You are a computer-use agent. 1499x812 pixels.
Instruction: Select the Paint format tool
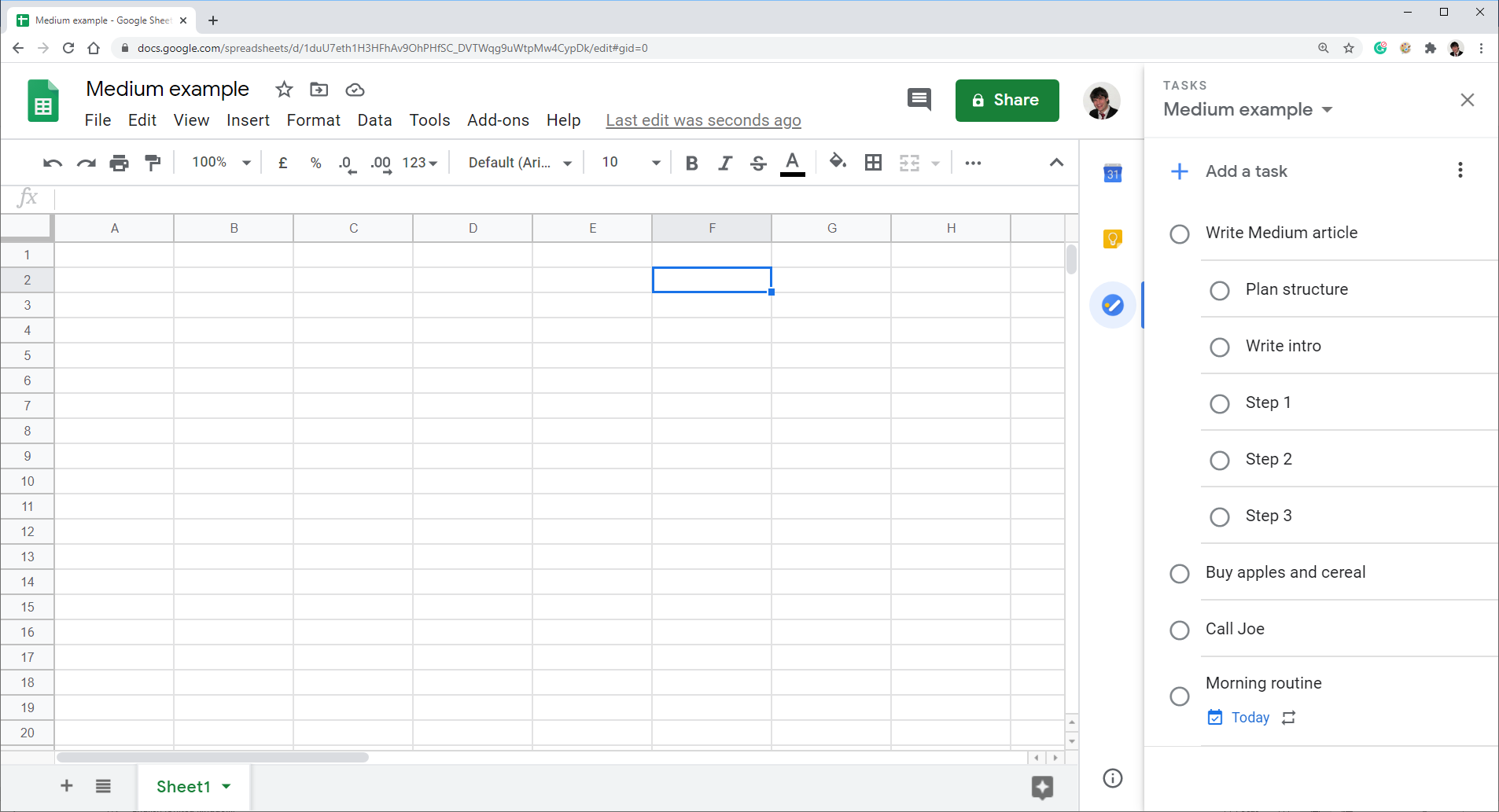click(x=153, y=163)
